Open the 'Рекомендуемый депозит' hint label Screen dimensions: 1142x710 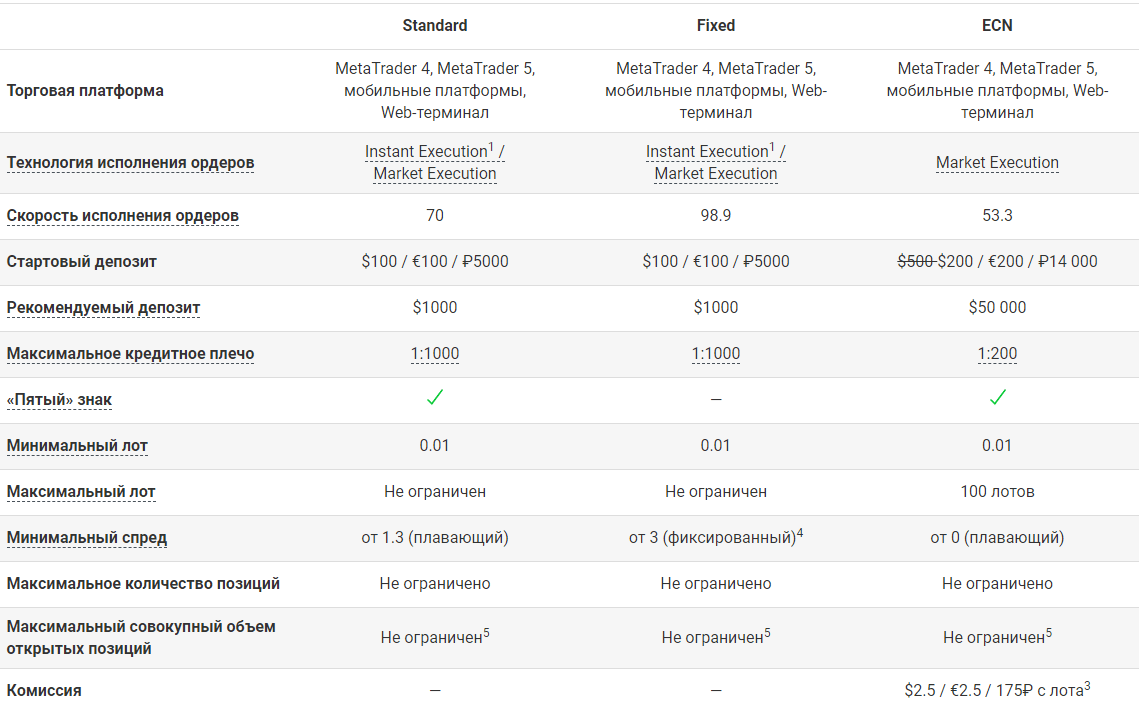[x=103, y=308]
